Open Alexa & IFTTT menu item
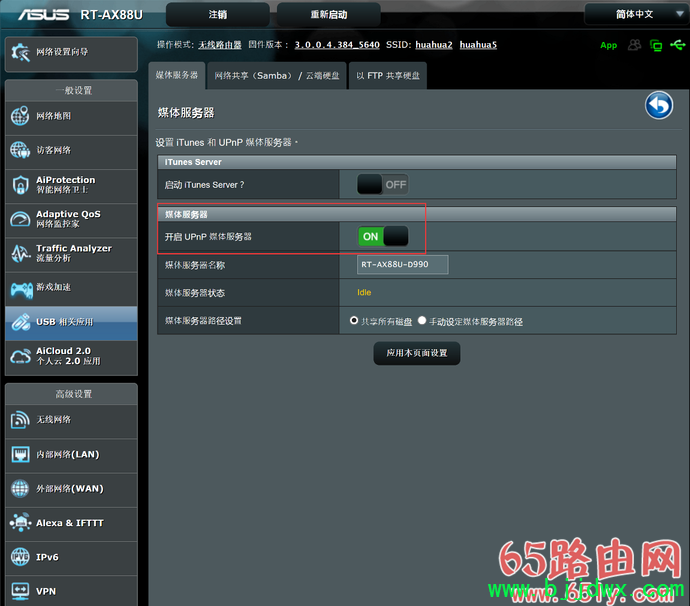Screen dimensions: 690x606 pos(71,524)
